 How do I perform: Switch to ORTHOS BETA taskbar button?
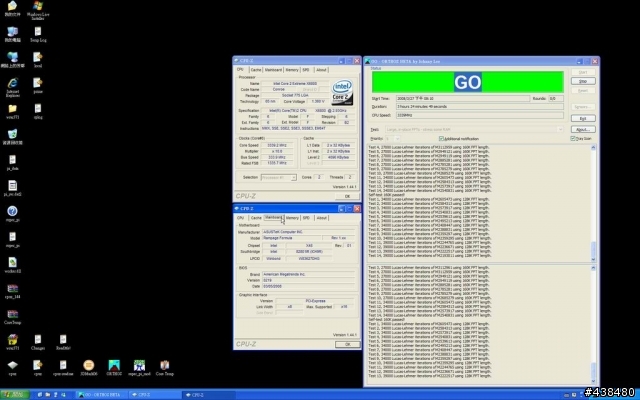click(102, 395)
